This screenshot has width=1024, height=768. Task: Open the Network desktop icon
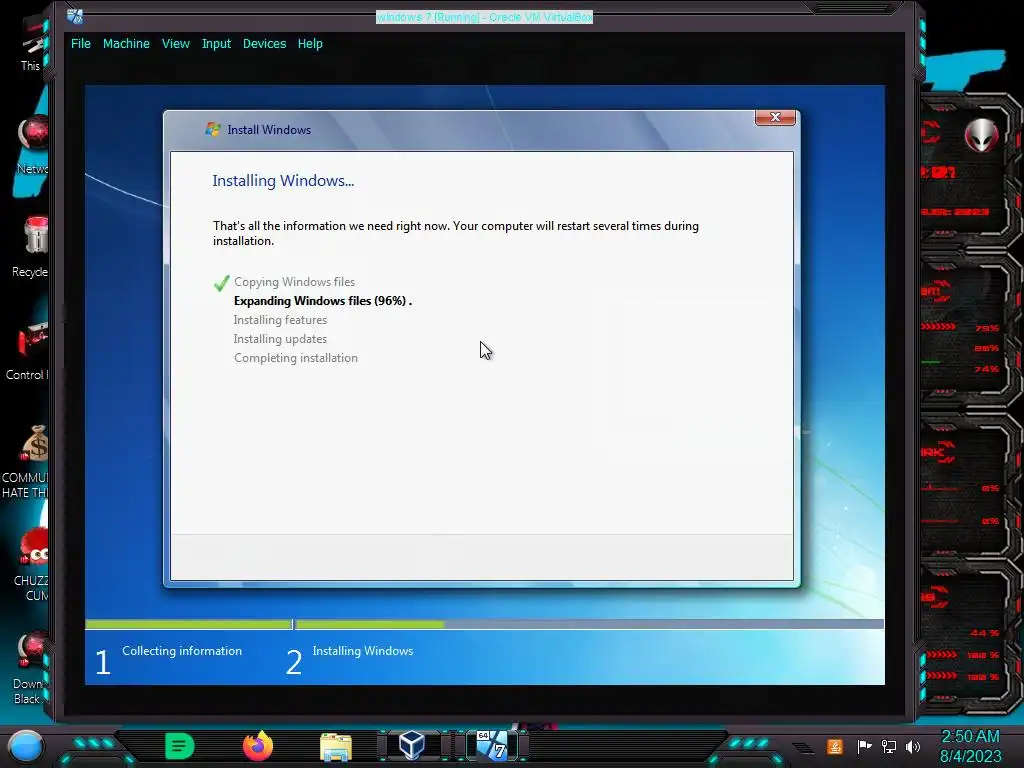(x=33, y=145)
